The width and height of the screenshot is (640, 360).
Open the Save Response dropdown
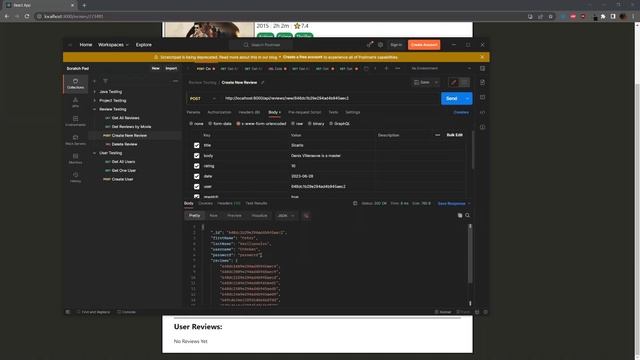point(454,203)
